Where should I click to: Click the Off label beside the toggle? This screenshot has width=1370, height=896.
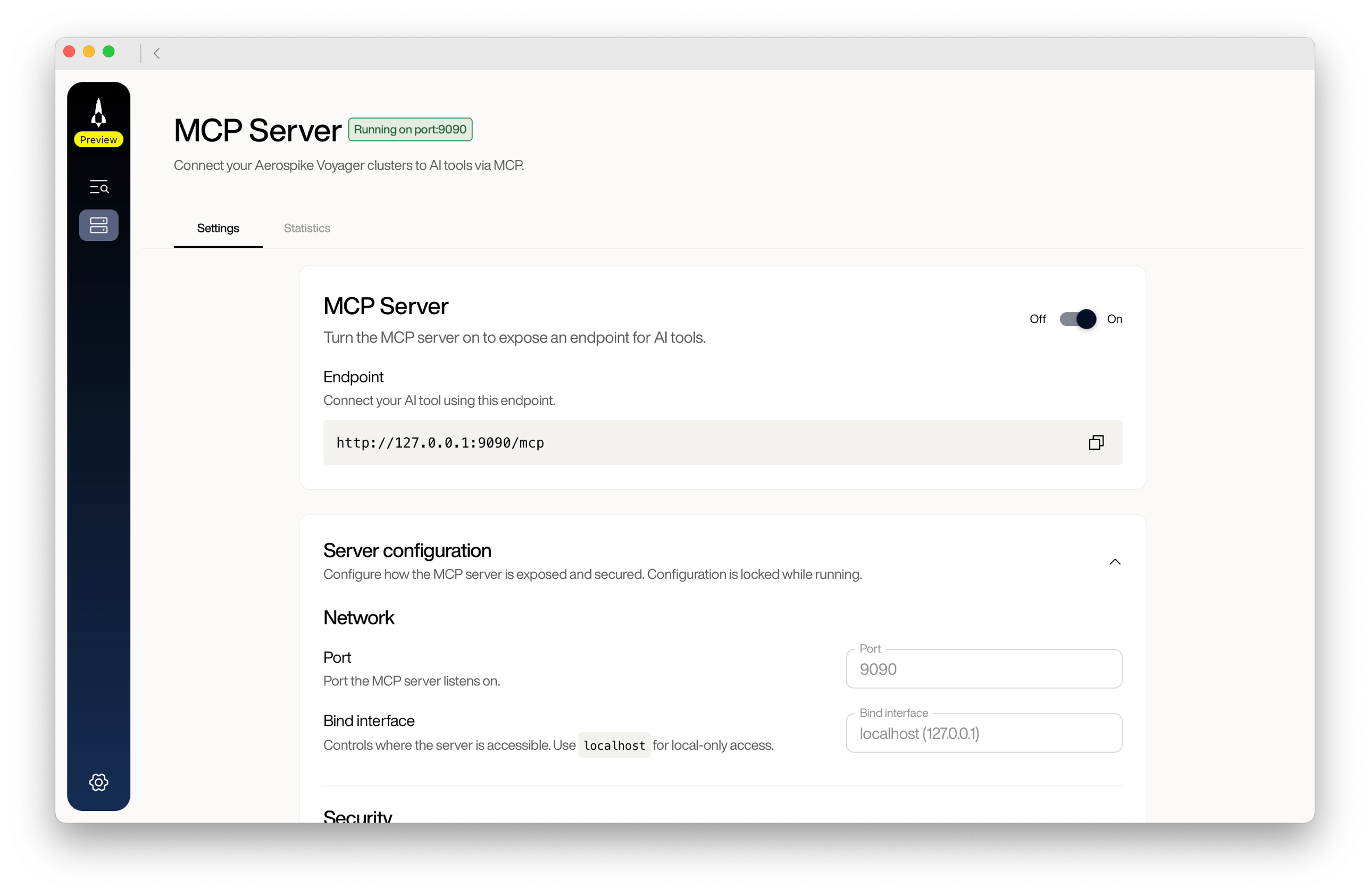[1037, 319]
